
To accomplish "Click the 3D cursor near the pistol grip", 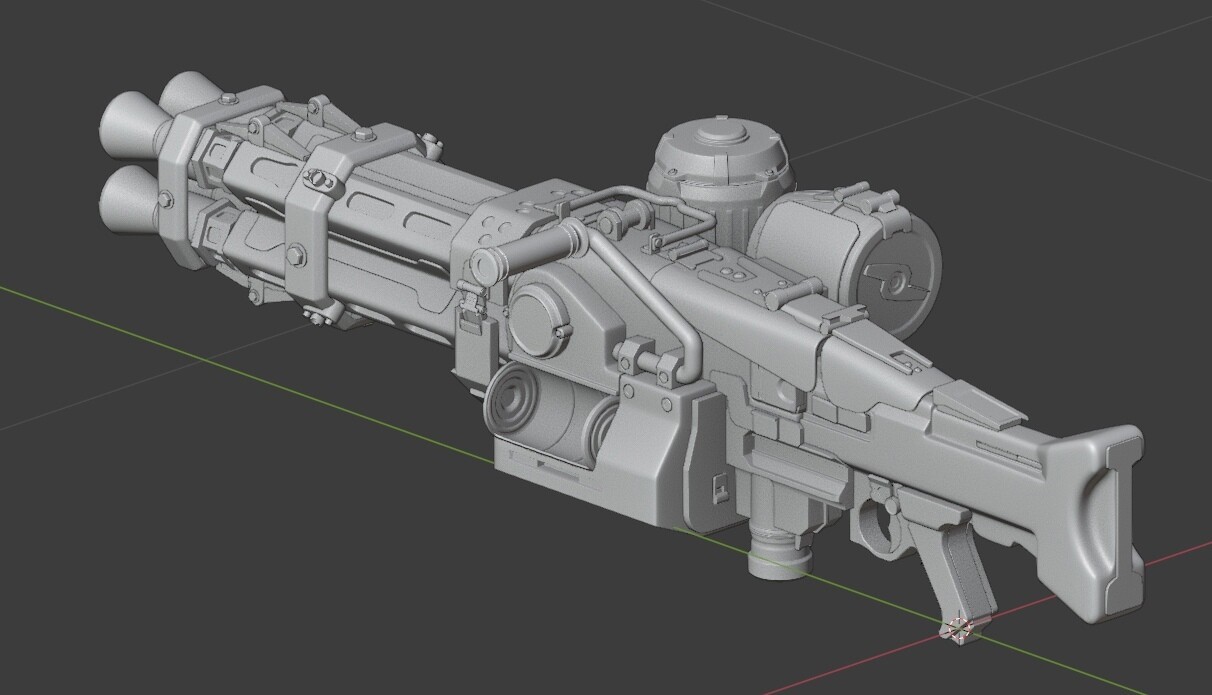I will point(958,629).
